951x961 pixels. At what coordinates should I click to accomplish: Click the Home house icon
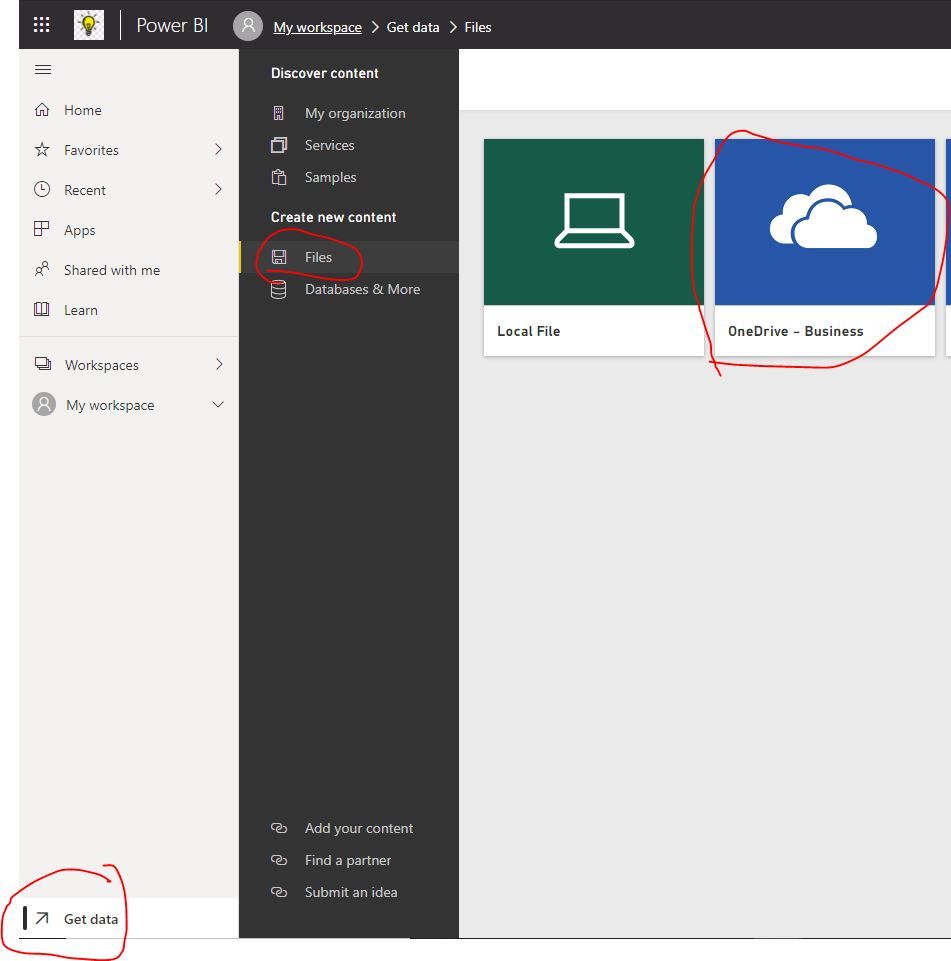pyautogui.click(x=42, y=110)
